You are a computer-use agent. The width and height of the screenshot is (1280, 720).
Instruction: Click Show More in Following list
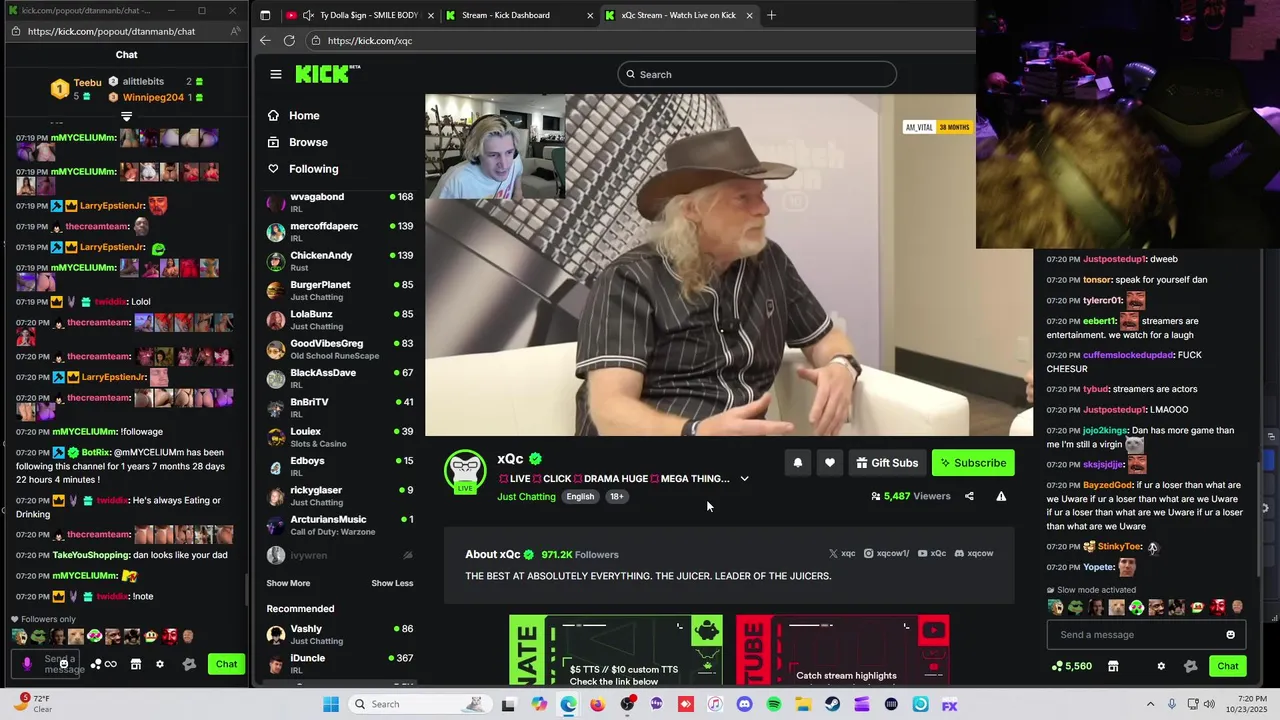[x=288, y=583]
